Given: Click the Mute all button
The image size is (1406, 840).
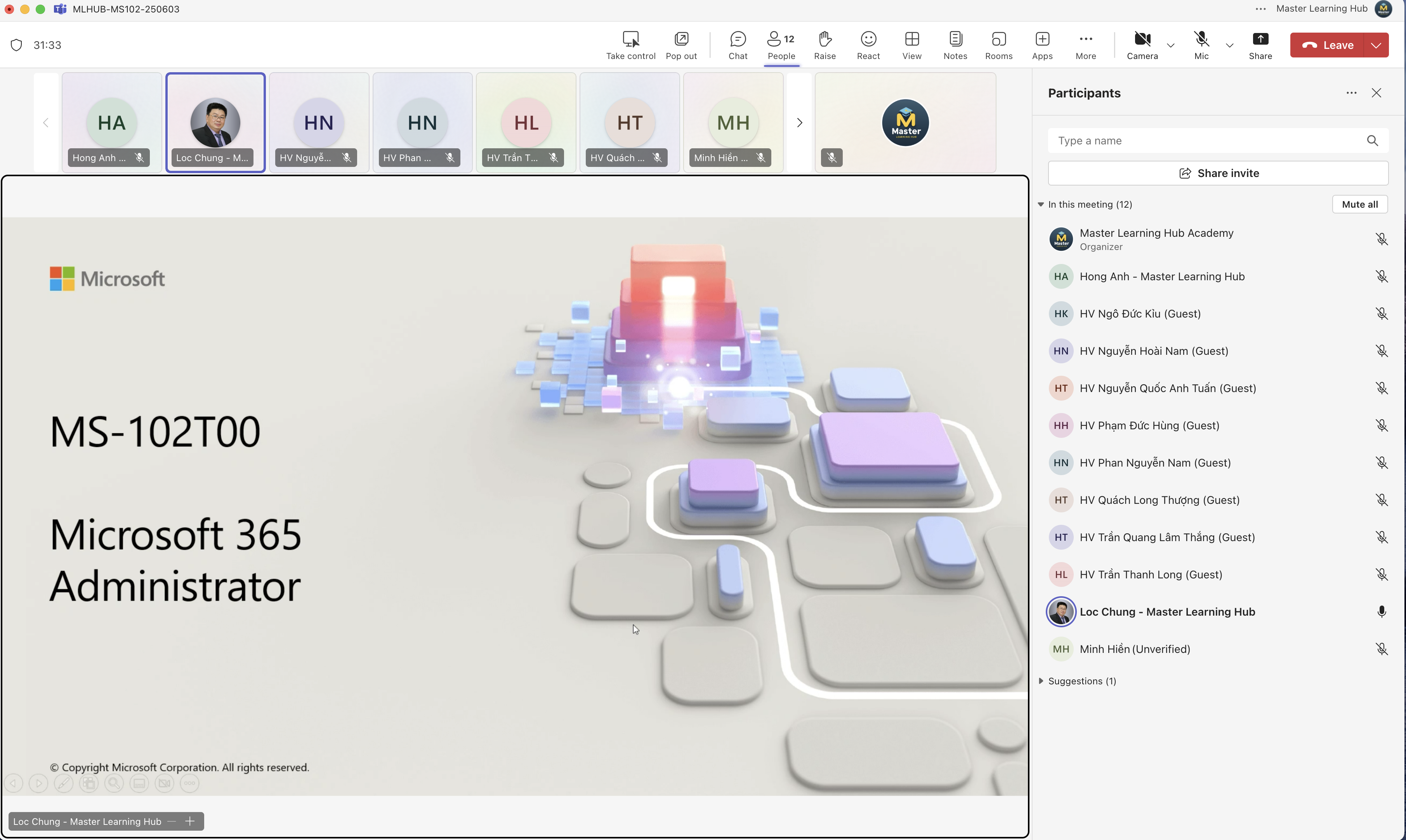Looking at the screenshot, I should click(1359, 204).
